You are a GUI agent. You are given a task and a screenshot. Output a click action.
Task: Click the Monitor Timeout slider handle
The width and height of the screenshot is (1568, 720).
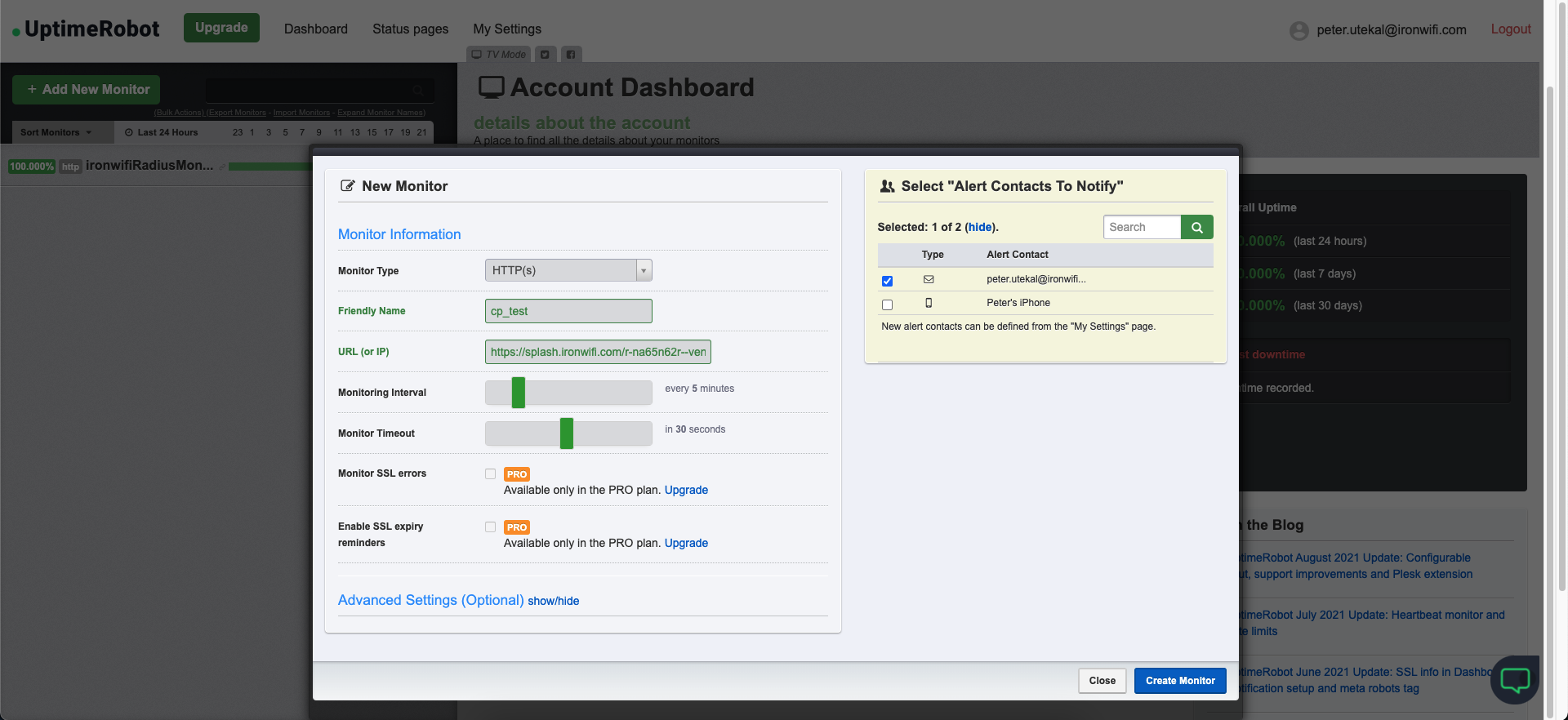click(x=566, y=433)
